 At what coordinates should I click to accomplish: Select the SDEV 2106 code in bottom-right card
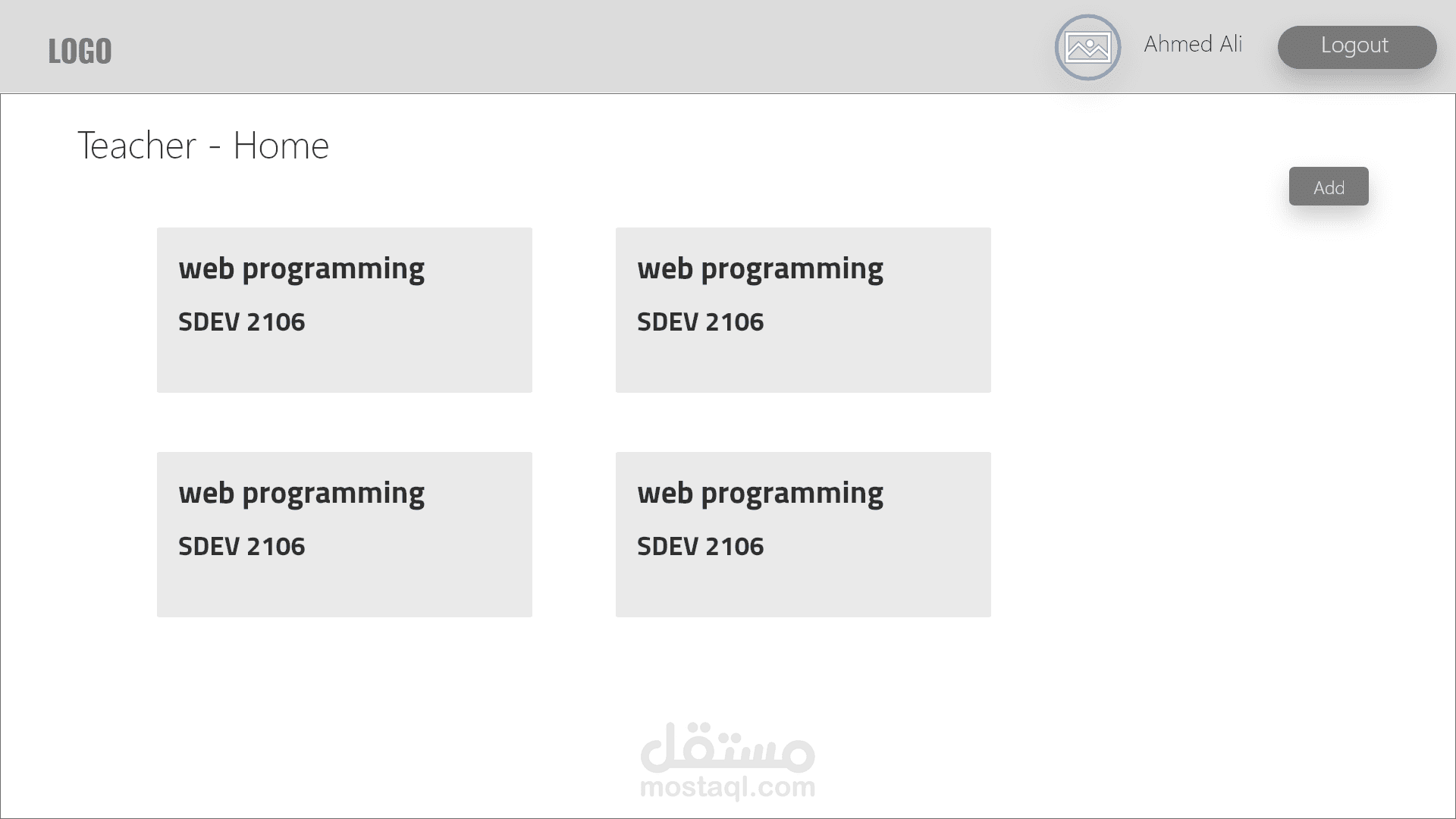pyautogui.click(x=700, y=546)
